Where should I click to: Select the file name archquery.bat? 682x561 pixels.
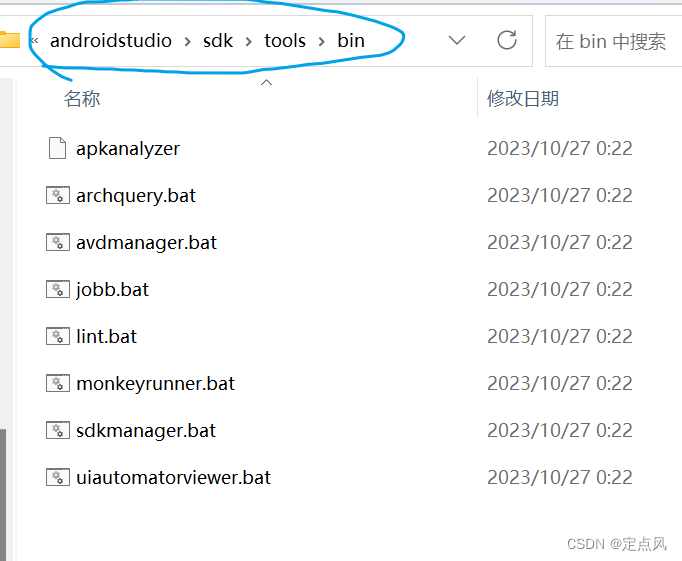pos(136,196)
